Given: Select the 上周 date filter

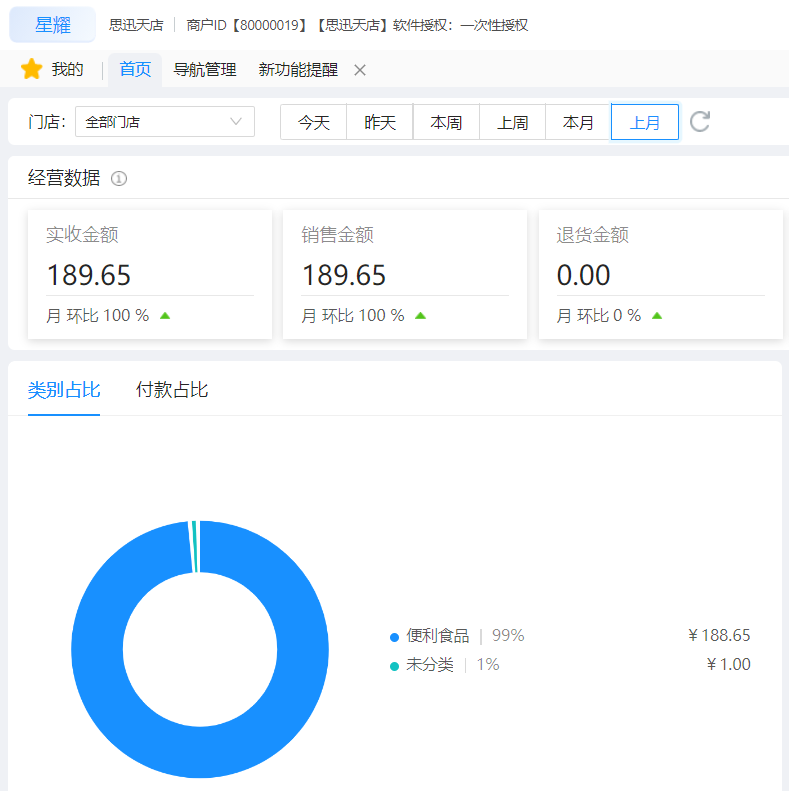Looking at the screenshot, I should (513, 122).
